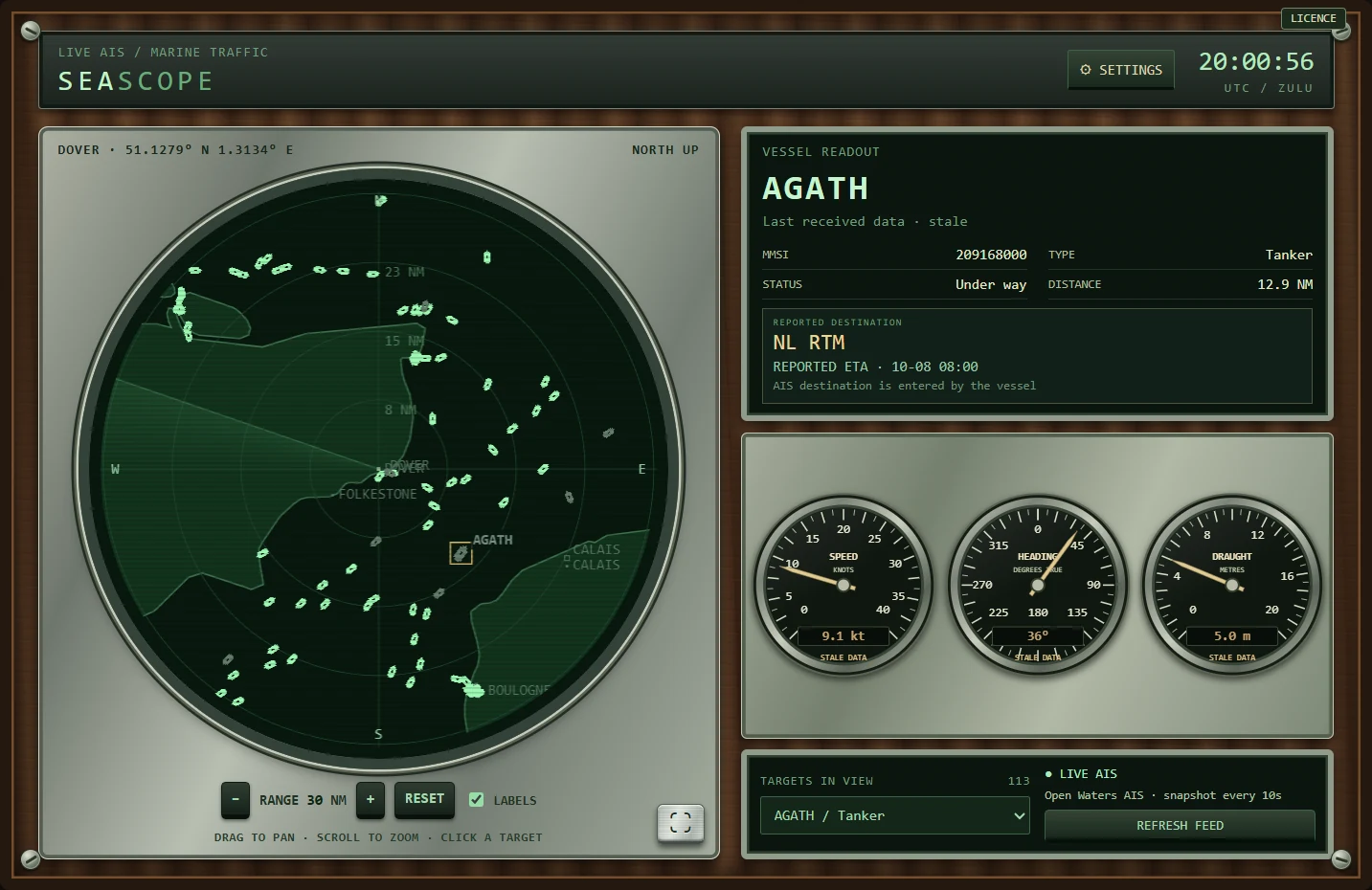
Task: Click the UTC clock 20:00:56
Action: pyautogui.click(x=1256, y=62)
